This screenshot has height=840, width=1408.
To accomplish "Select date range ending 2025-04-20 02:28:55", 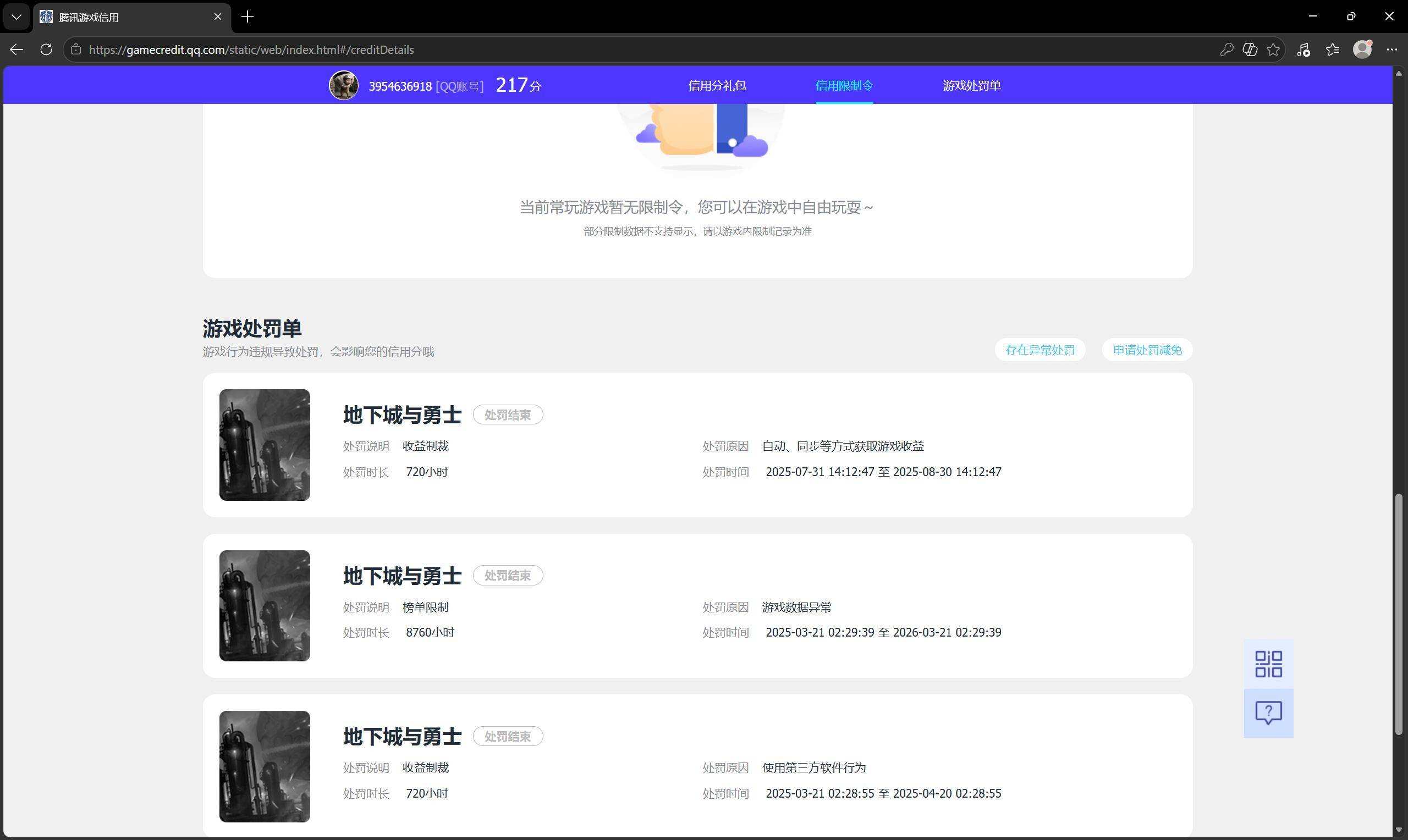I will (x=883, y=793).
